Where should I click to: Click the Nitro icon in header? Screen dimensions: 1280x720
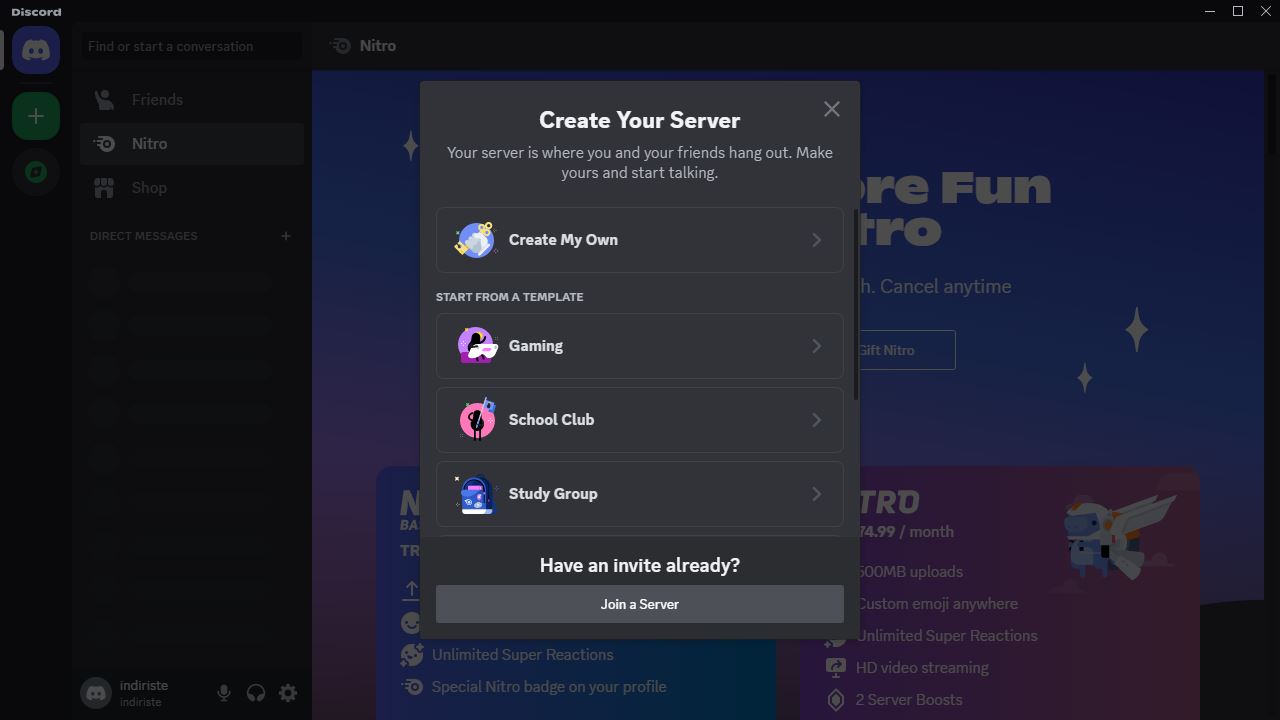[x=341, y=46]
